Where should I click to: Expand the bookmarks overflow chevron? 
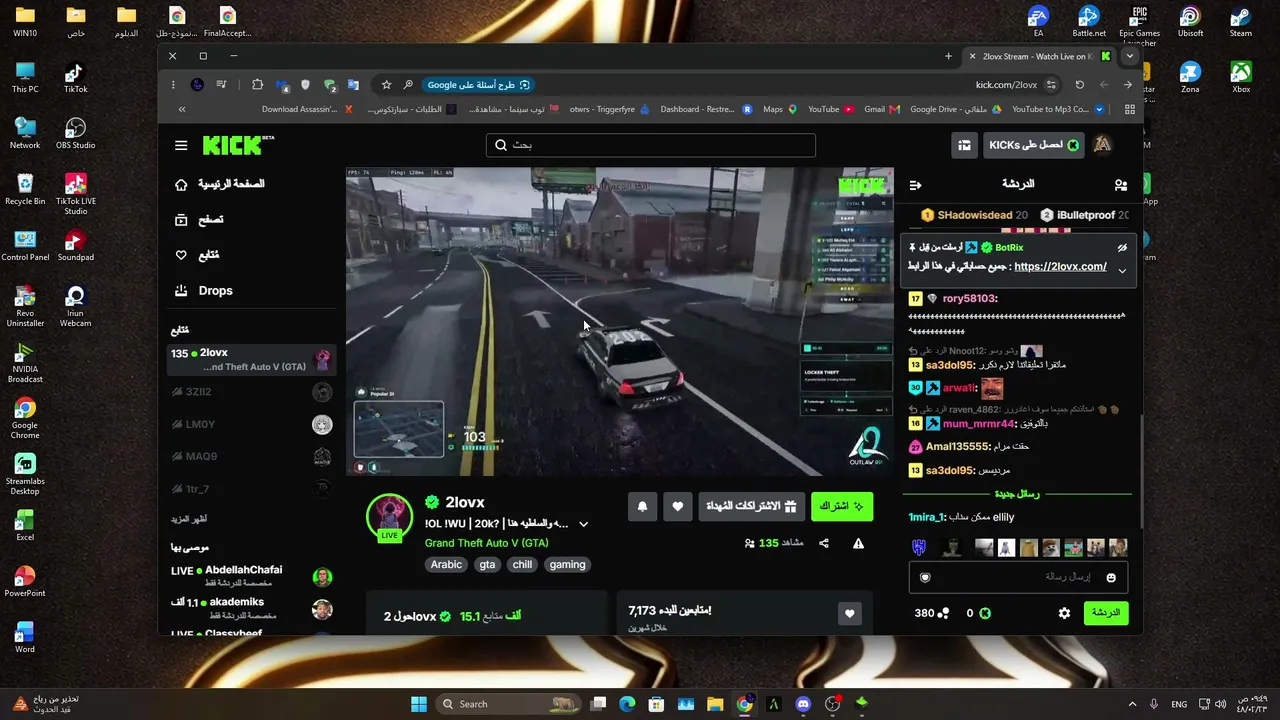(x=181, y=109)
